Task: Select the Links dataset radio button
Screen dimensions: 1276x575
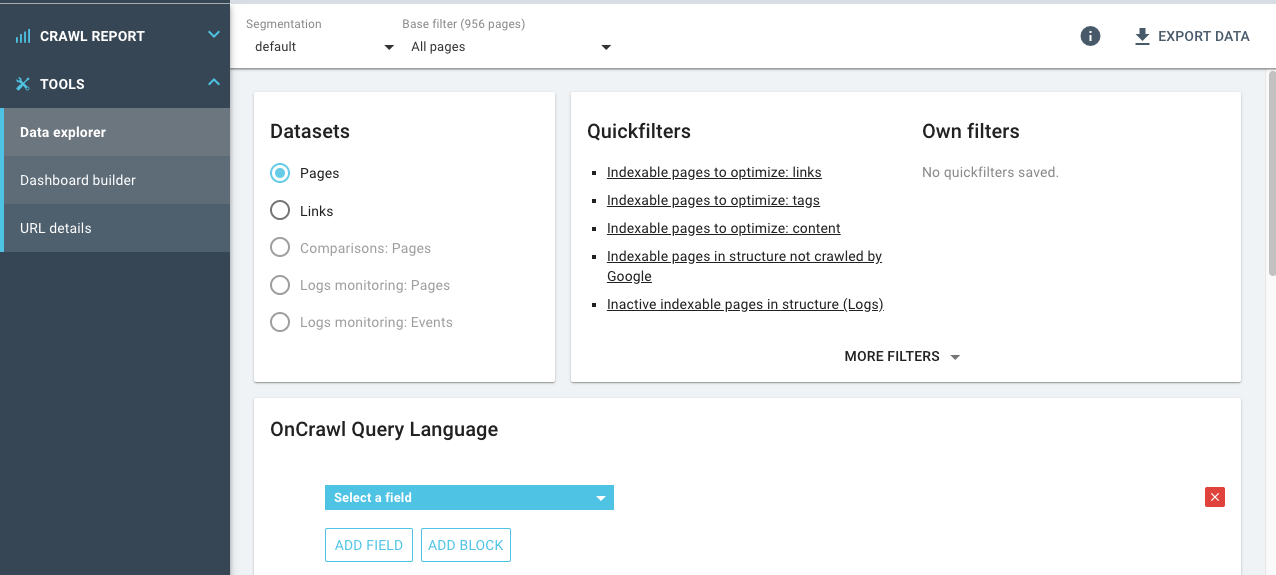Action: (x=280, y=211)
